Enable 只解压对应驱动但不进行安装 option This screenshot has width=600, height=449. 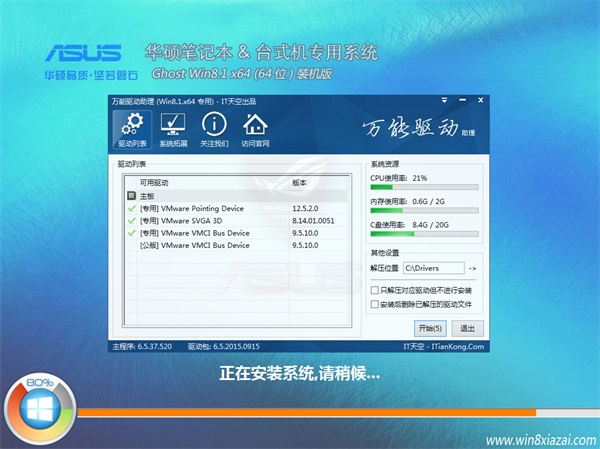pyautogui.click(x=374, y=289)
